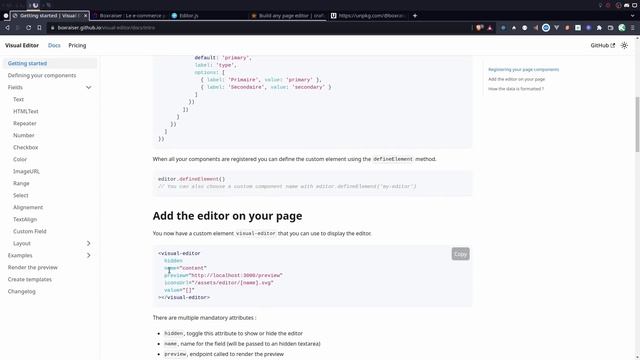Jump to Add the editor on your page

click(x=516, y=79)
